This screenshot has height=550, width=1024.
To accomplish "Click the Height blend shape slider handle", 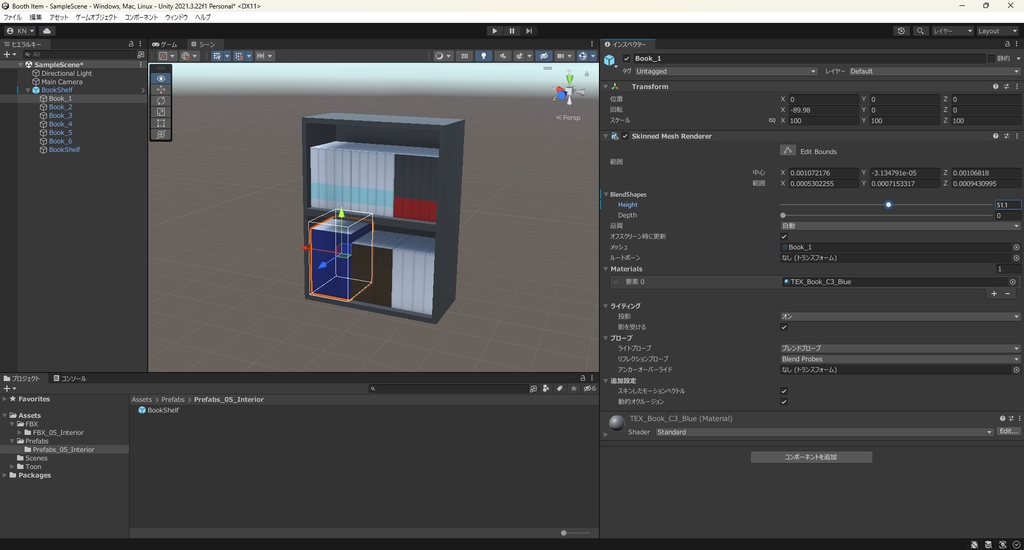I will [x=888, y=205].
